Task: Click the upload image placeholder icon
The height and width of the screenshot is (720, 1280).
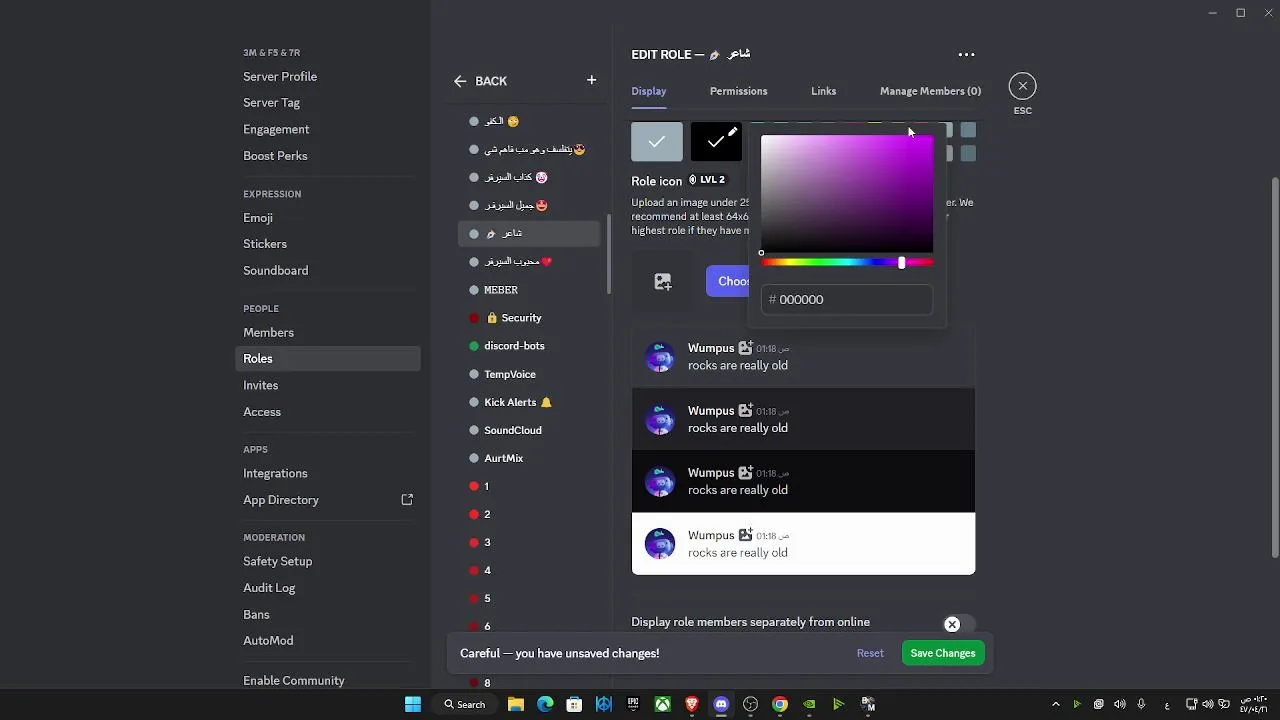Action: click(x=663, y=282)
